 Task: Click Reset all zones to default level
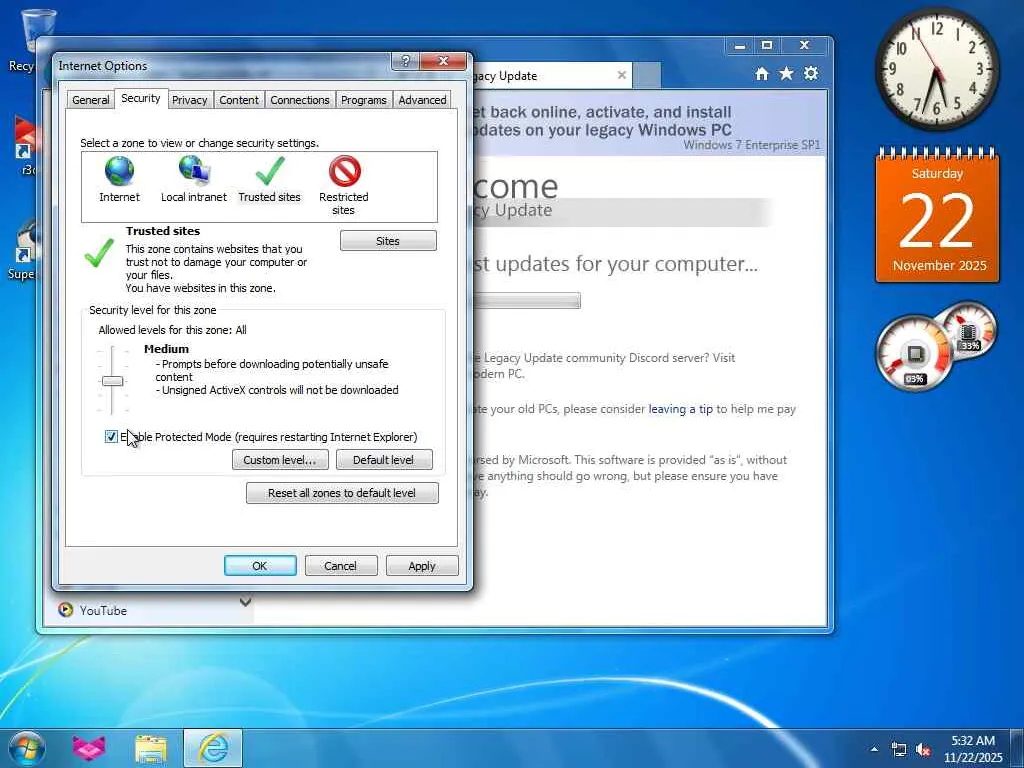[342, 493]
